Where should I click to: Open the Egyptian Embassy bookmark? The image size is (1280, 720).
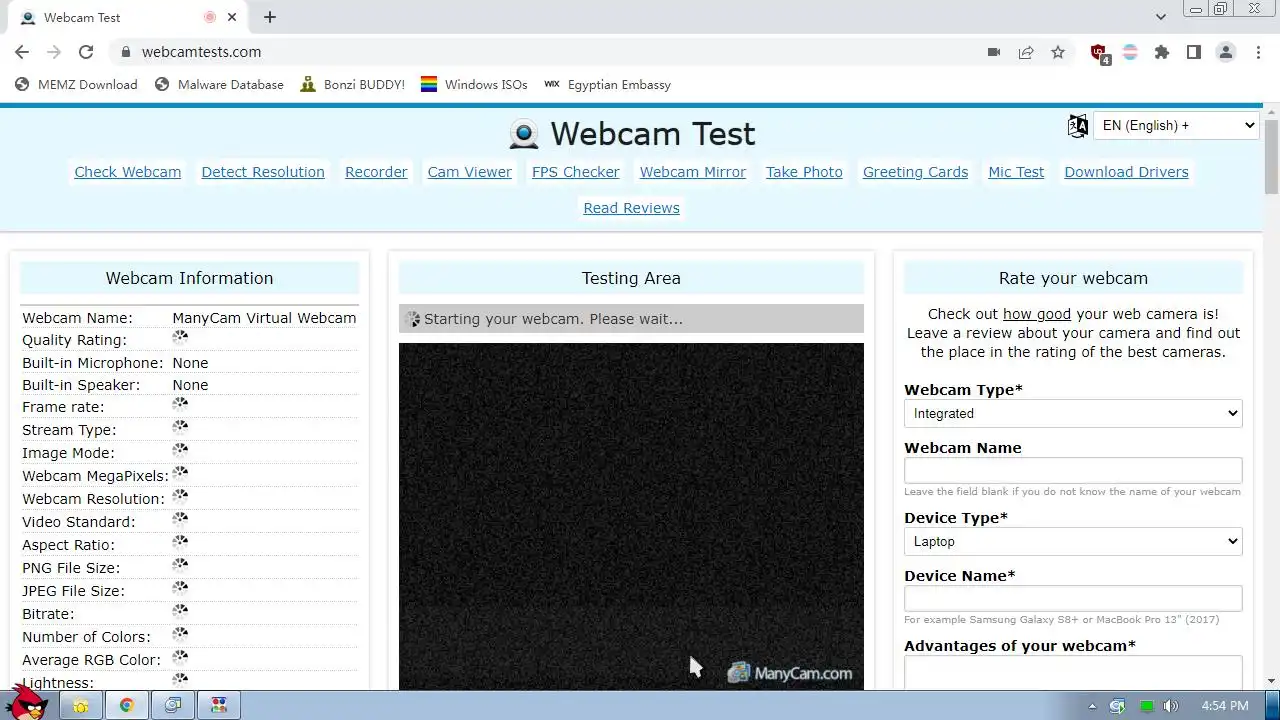click(607, 85)
